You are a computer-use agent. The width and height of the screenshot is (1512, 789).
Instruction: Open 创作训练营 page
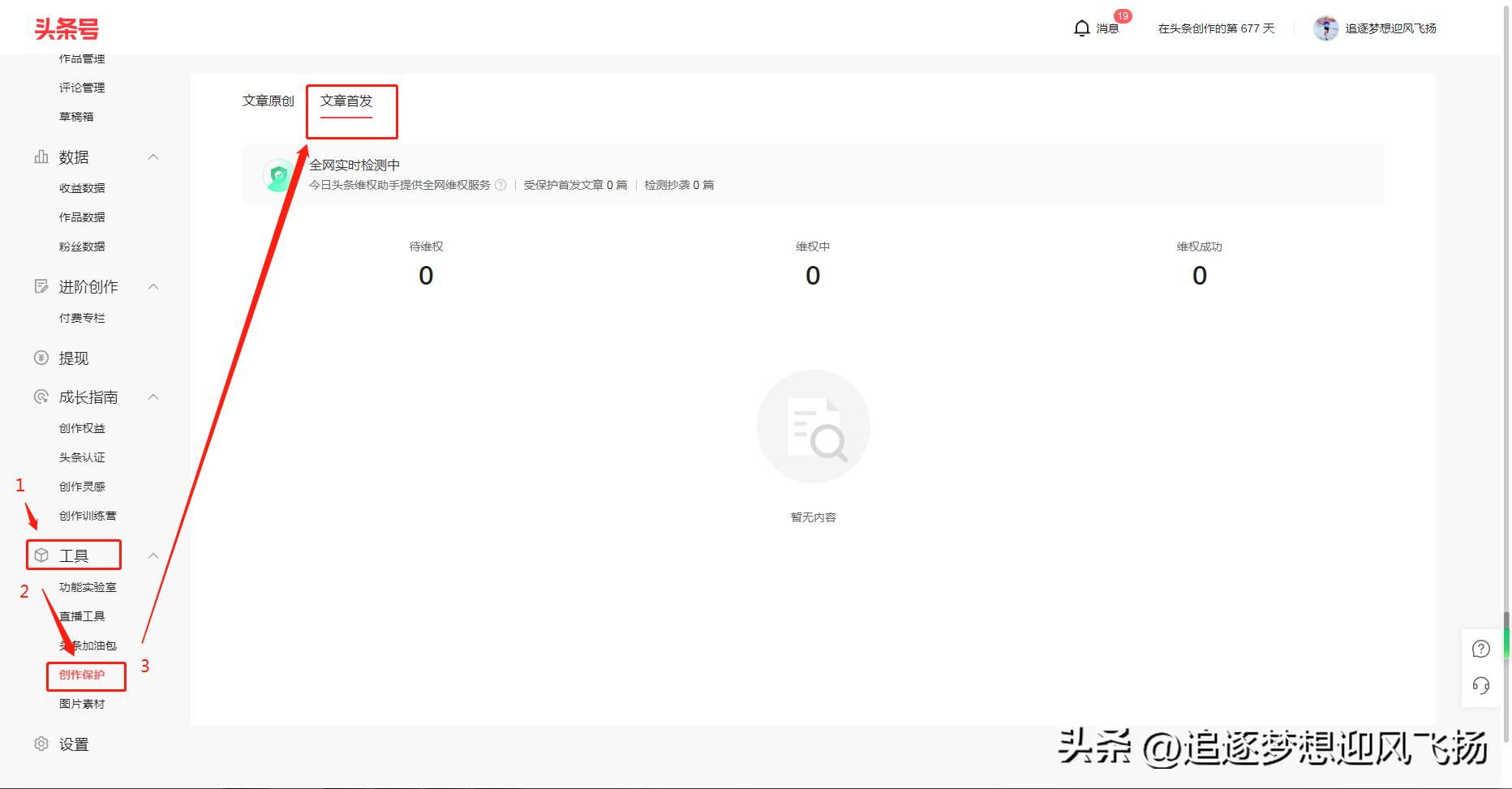[x=88, y=516]
